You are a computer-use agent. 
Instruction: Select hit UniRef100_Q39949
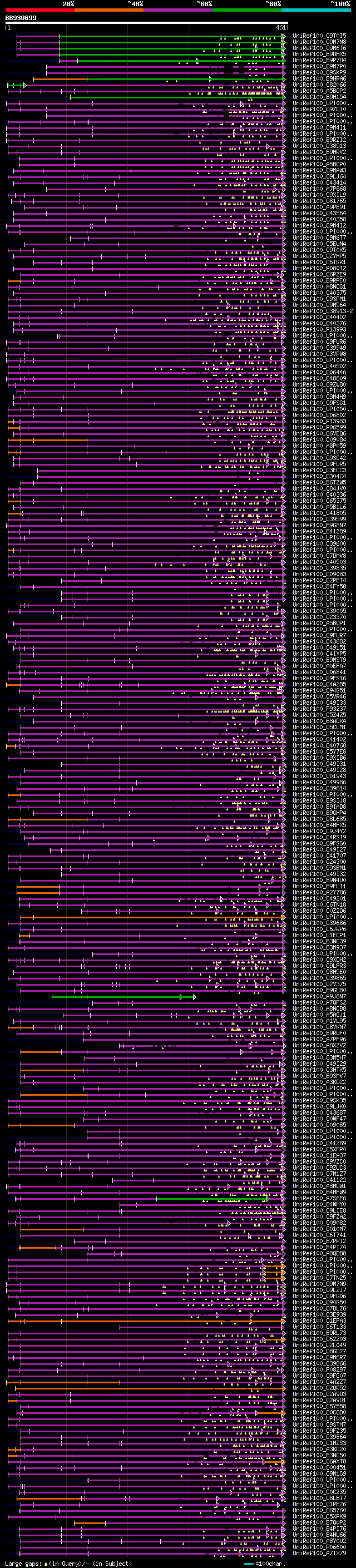point(319,348)
